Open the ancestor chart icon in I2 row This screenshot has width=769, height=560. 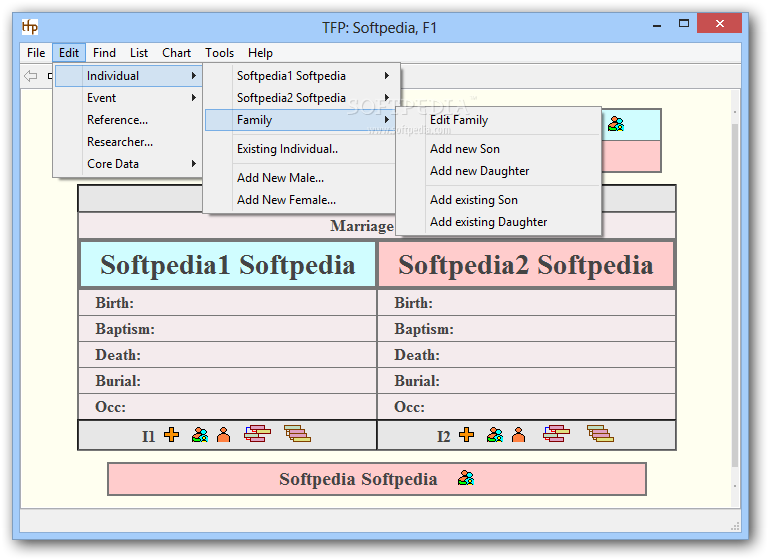coord(557,433)
